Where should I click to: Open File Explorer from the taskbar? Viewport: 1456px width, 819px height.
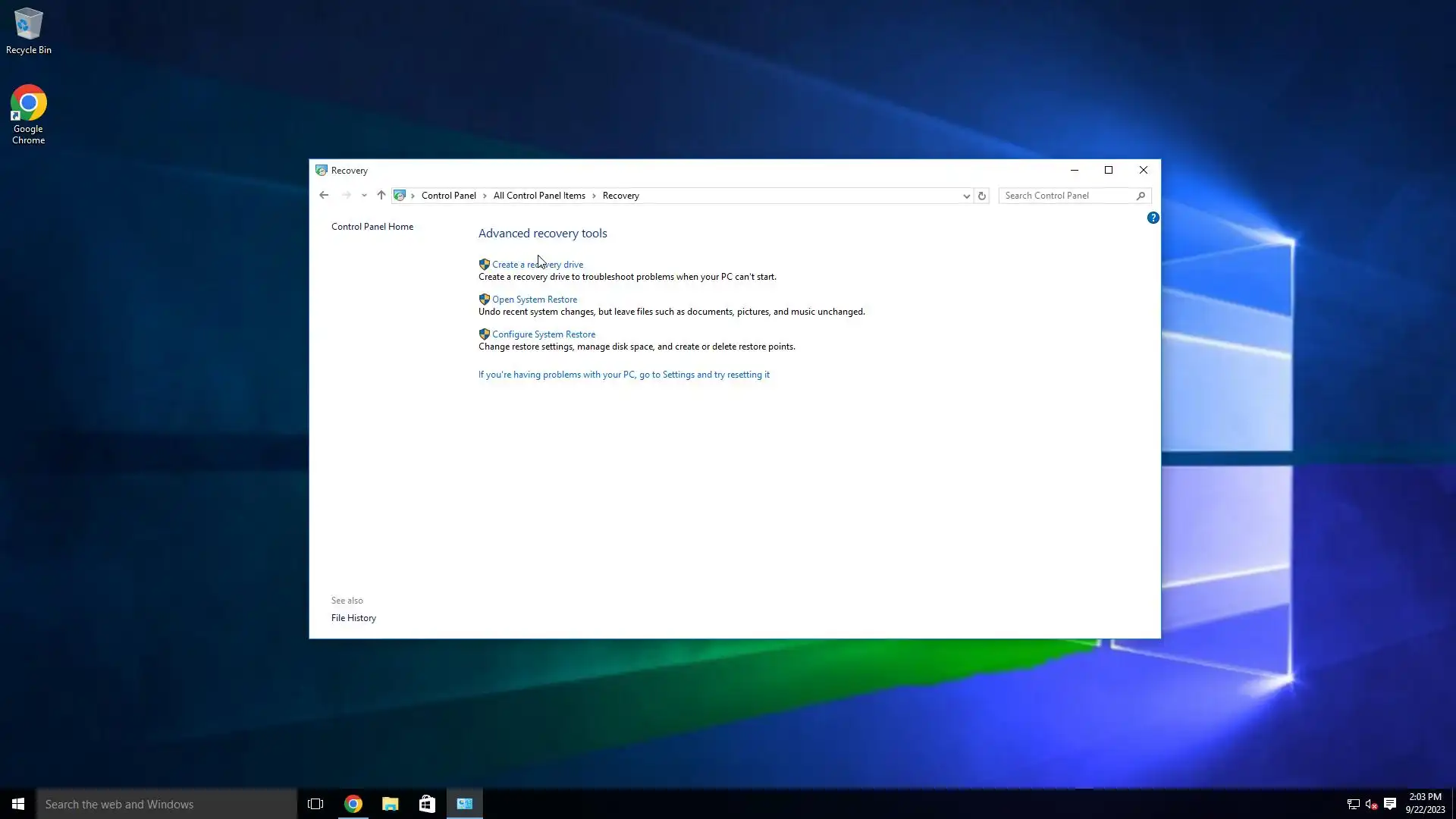391,804
